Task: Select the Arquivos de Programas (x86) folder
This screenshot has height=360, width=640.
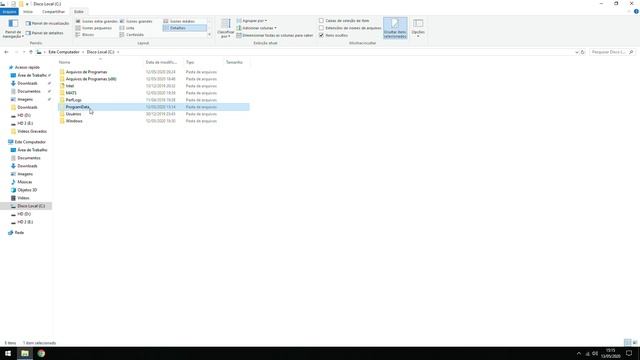Action: click(91, 79)
